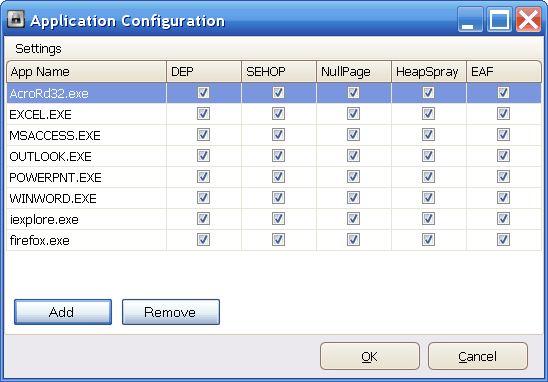Select the iexplore.exe row
548x382 pixels.
(x=274, y=219)
